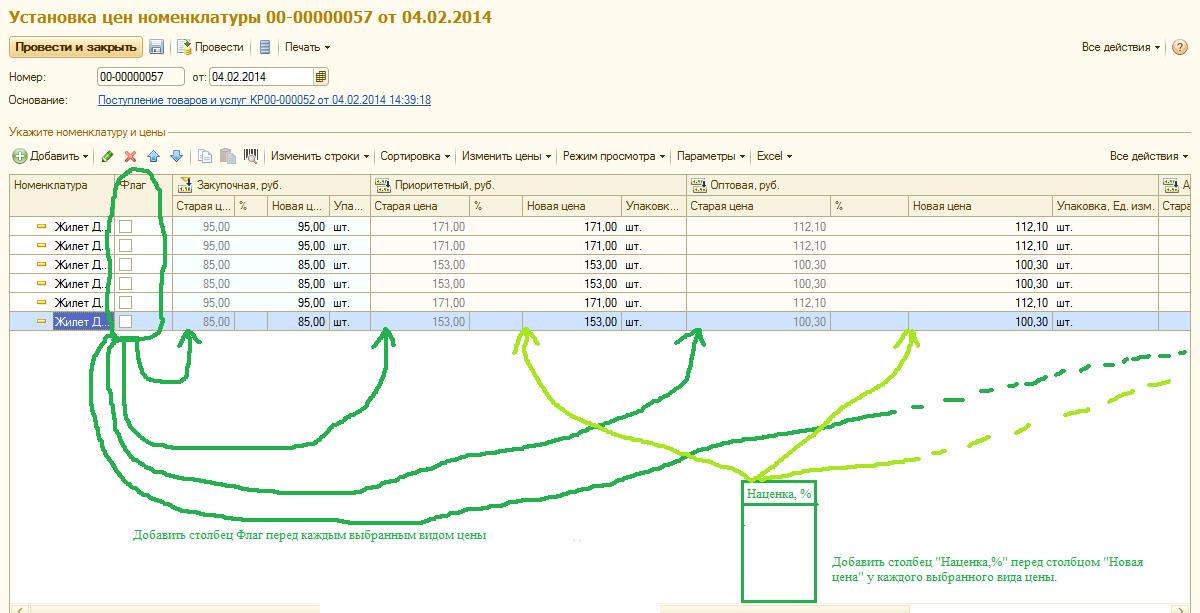Open the Режим просмотра menu
1200x613 pixels.
[x=614, y=156]
